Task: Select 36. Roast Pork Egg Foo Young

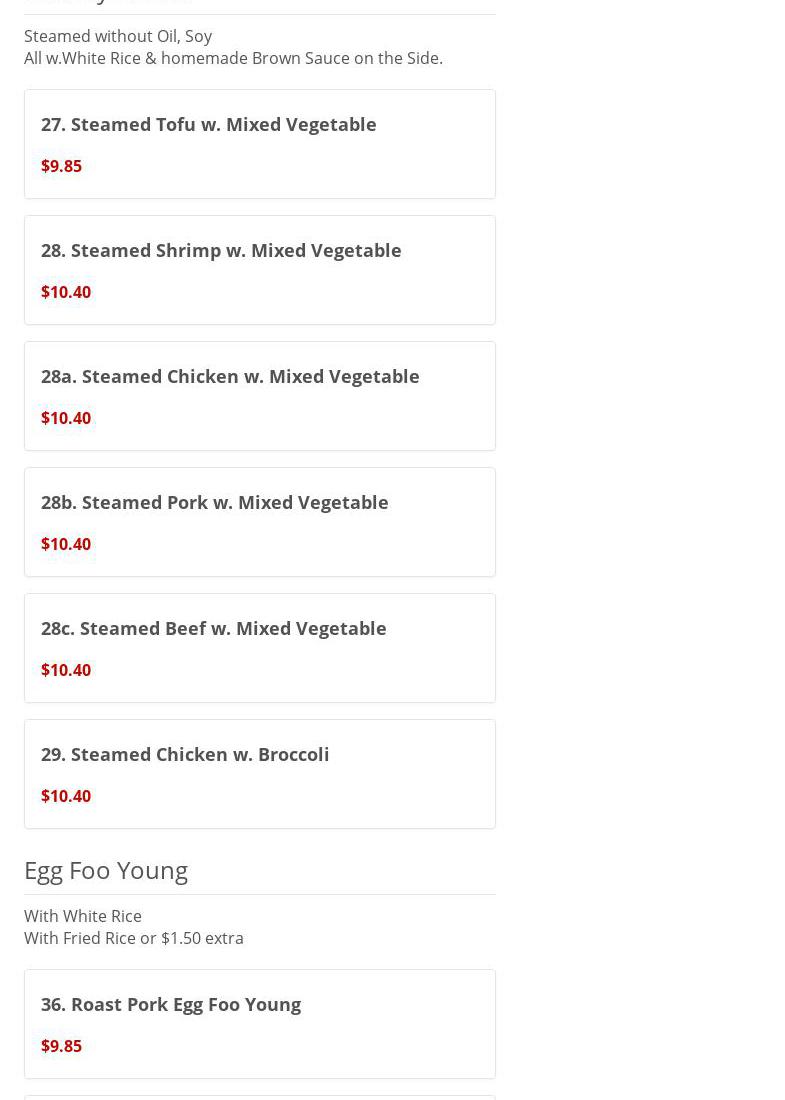Action: 171,1004
